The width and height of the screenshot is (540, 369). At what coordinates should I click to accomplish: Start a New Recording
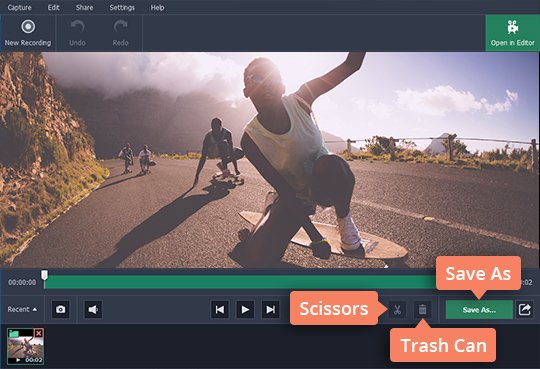click(28, 33)
